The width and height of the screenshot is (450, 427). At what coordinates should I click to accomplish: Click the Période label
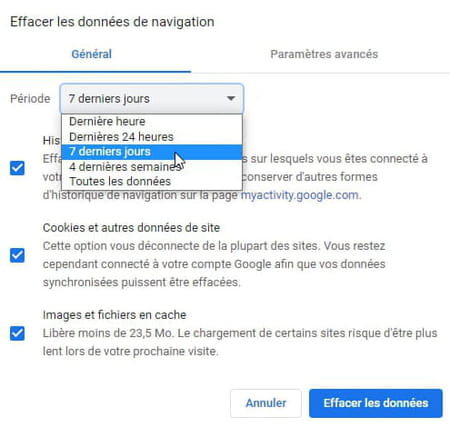[x=30, y=99]
